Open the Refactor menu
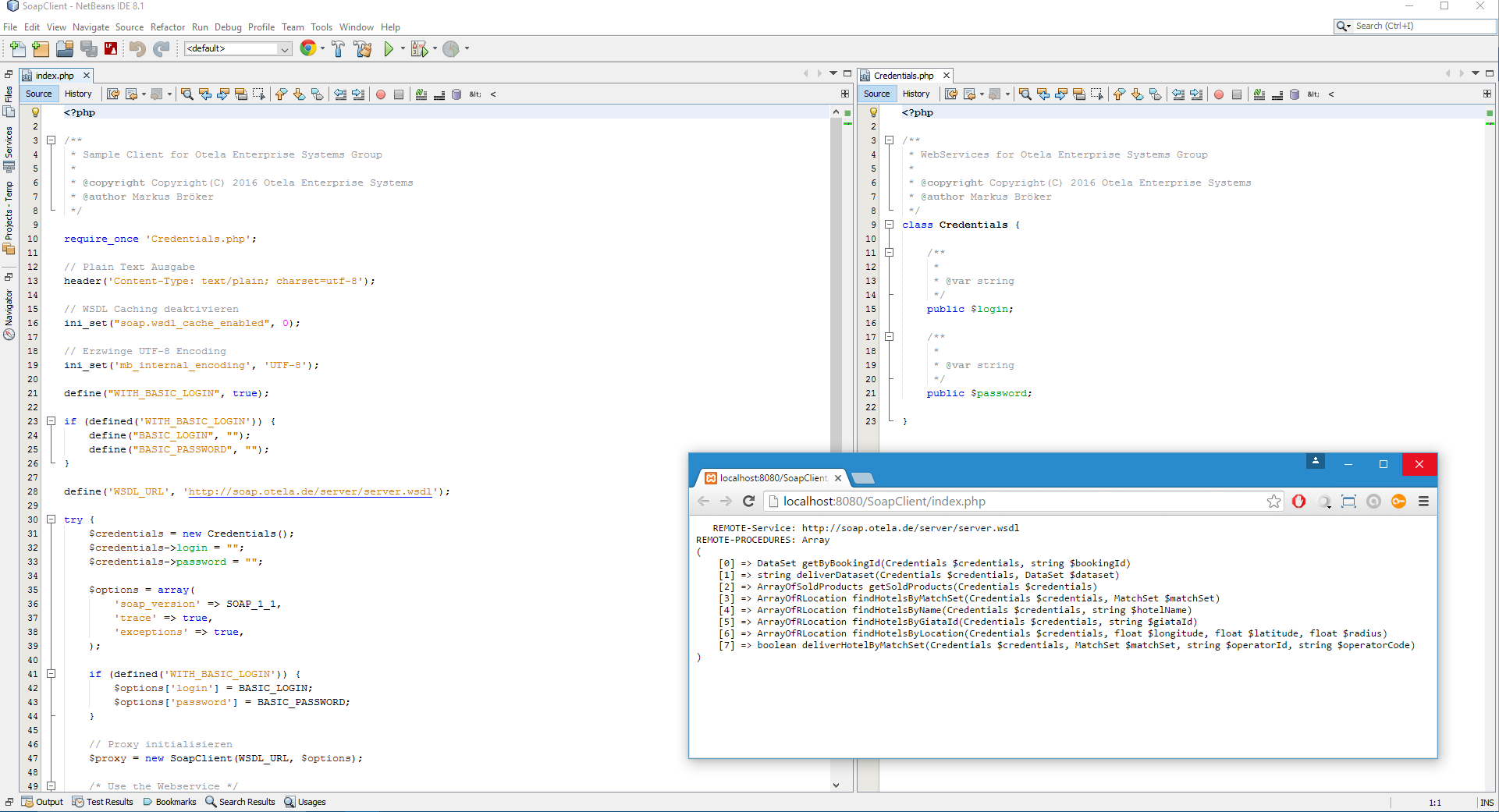This screenshot has width=1499, height=812. click(168, 27)
